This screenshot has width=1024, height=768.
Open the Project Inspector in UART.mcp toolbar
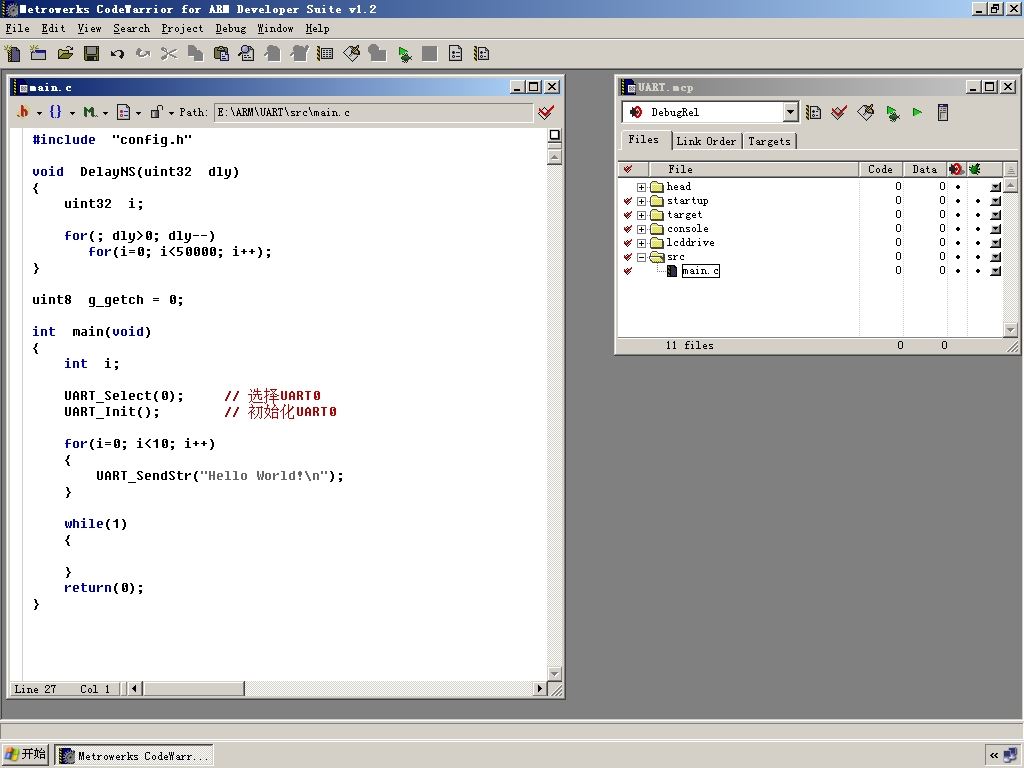pyautogui.click(x=943, y=112)
